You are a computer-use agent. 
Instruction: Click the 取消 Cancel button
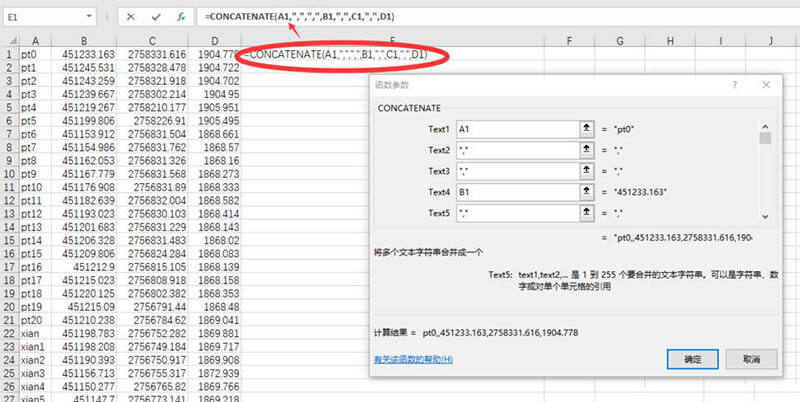point(752,359)
